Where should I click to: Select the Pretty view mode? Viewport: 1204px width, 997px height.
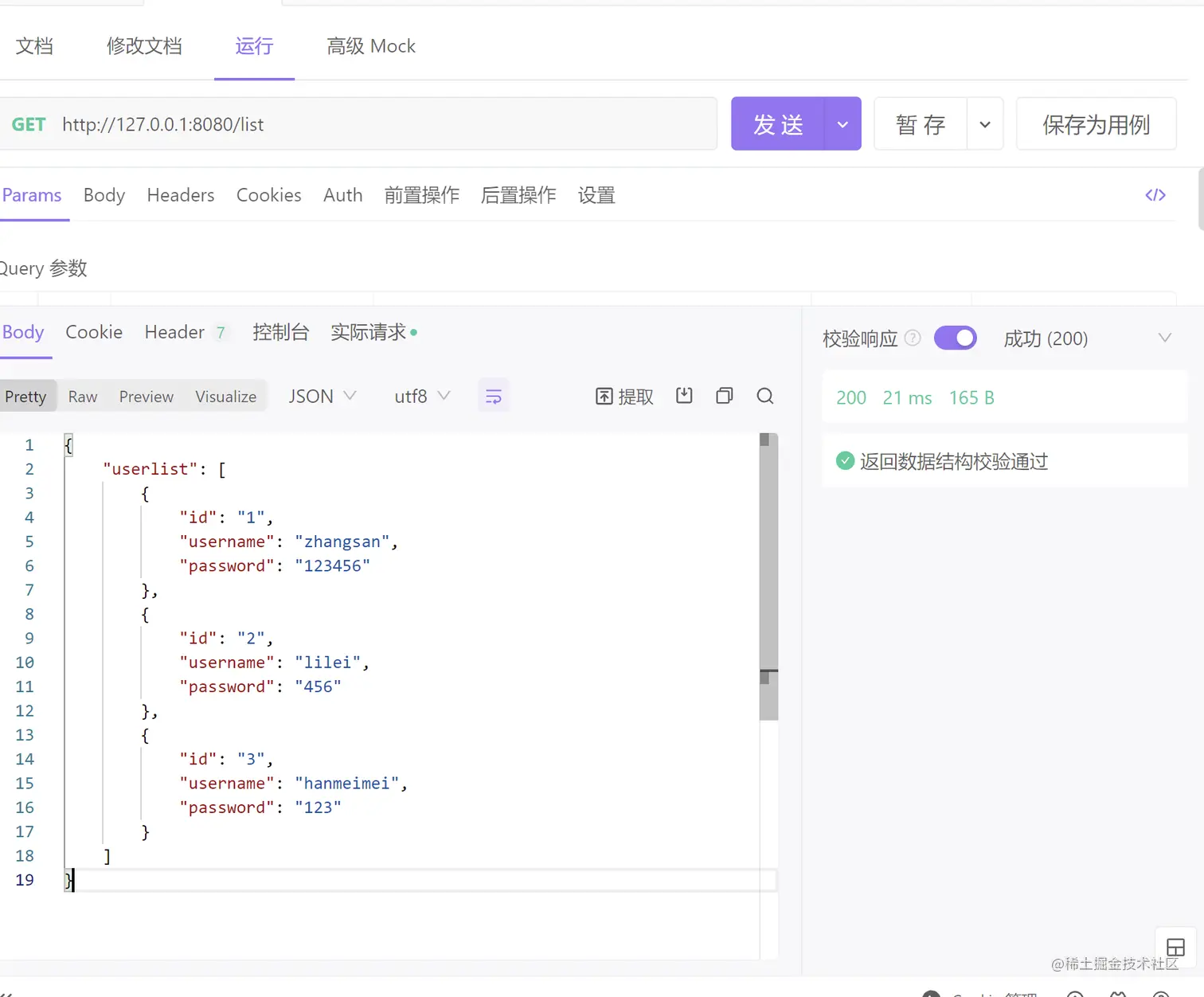(26, 397)
